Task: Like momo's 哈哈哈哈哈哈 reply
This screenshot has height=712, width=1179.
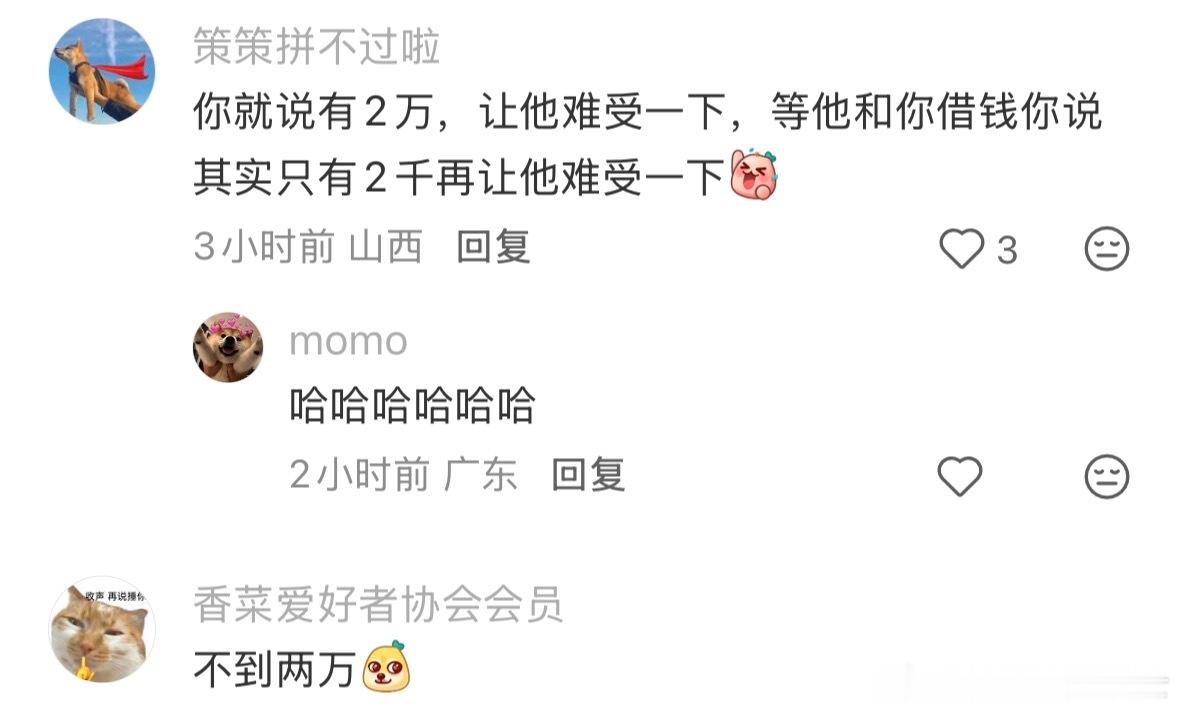Action: click(x=960, y=476)
